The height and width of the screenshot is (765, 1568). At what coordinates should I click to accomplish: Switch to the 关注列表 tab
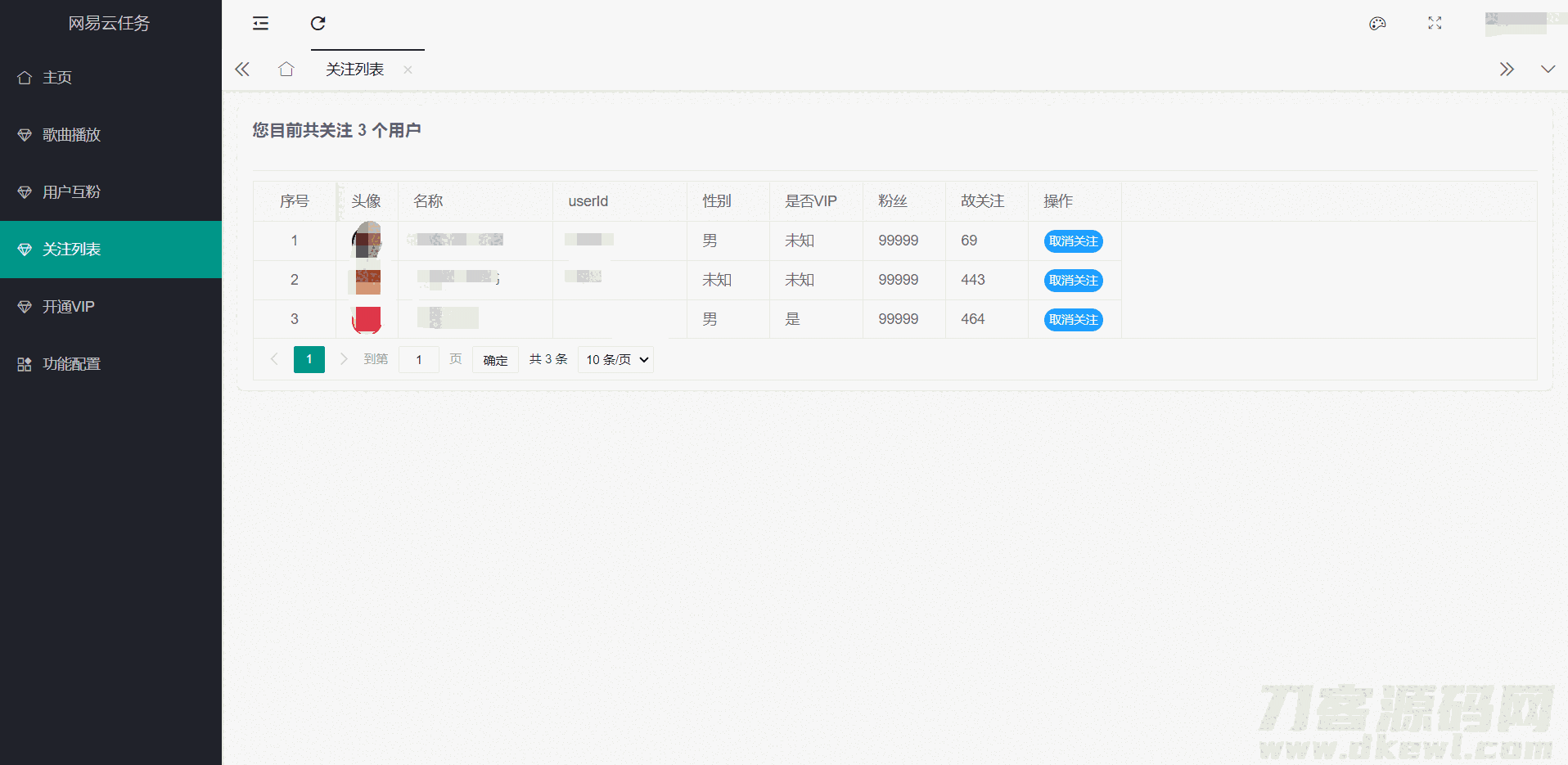point(355,70)
